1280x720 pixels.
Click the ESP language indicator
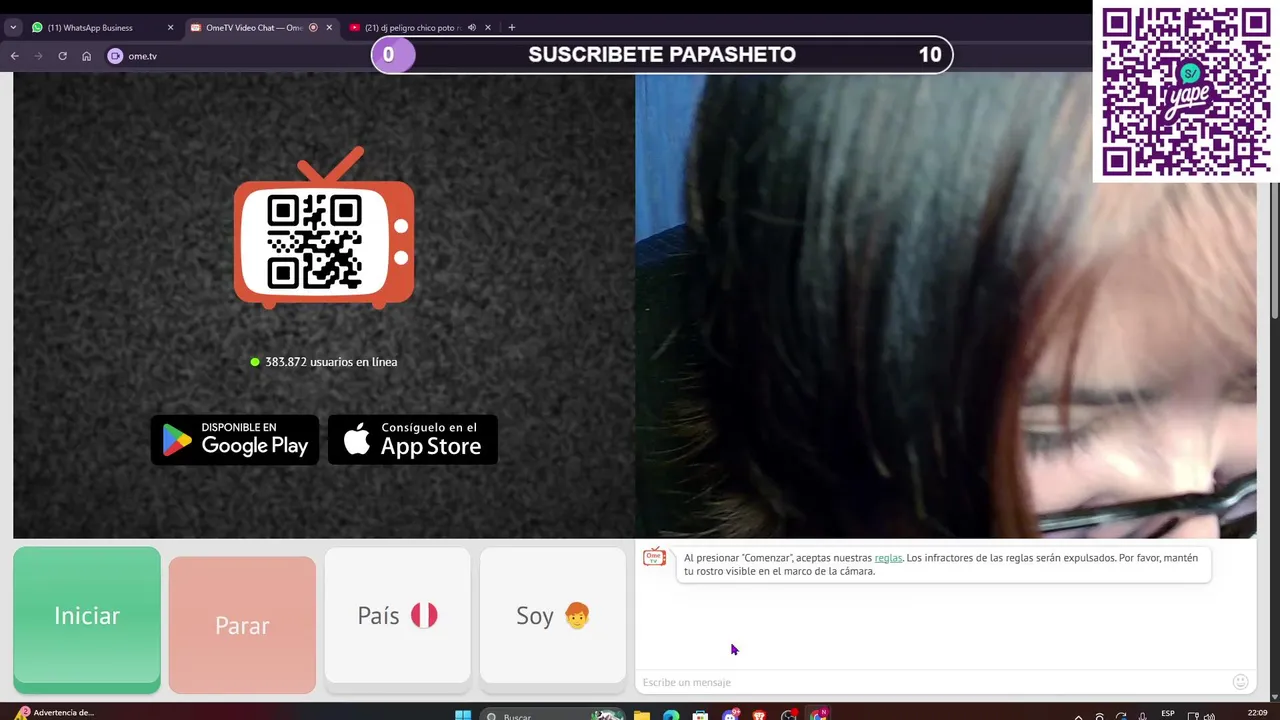pos(1168,713)
